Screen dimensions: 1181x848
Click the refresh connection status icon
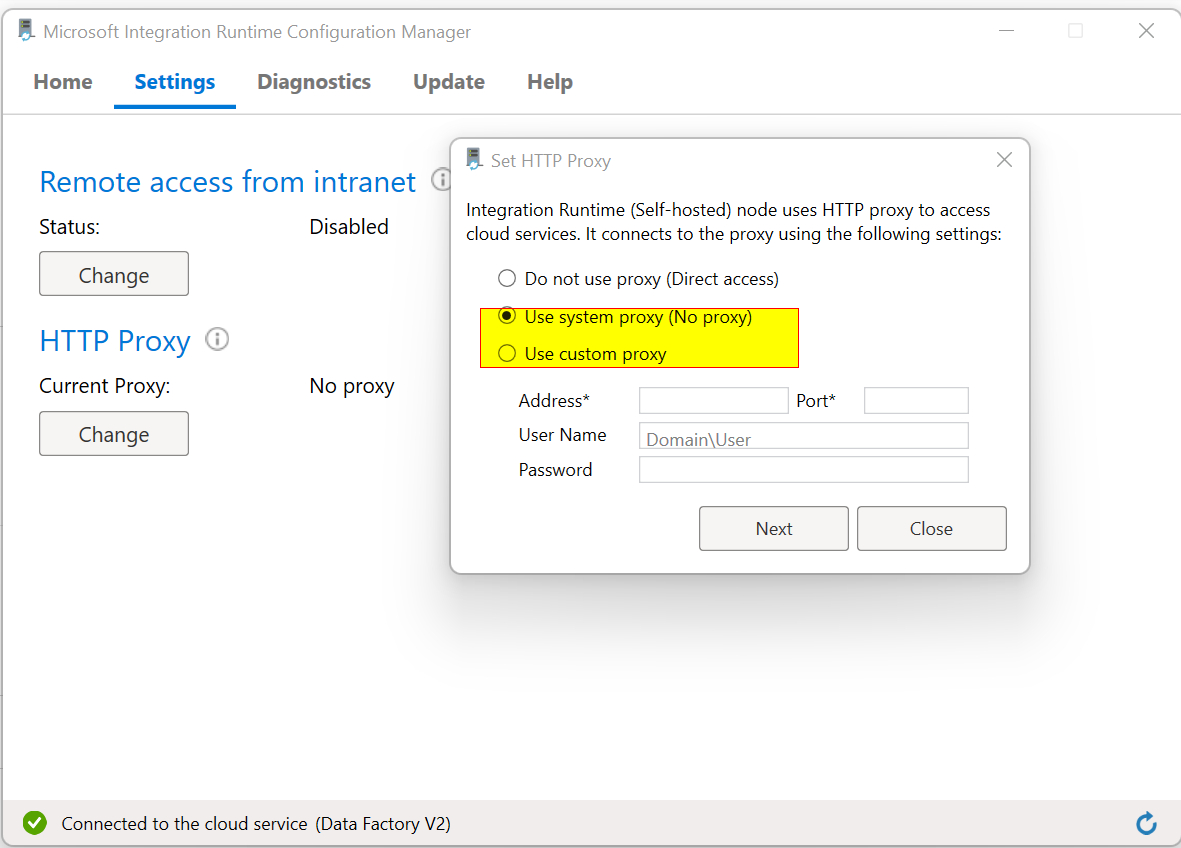1146,822
